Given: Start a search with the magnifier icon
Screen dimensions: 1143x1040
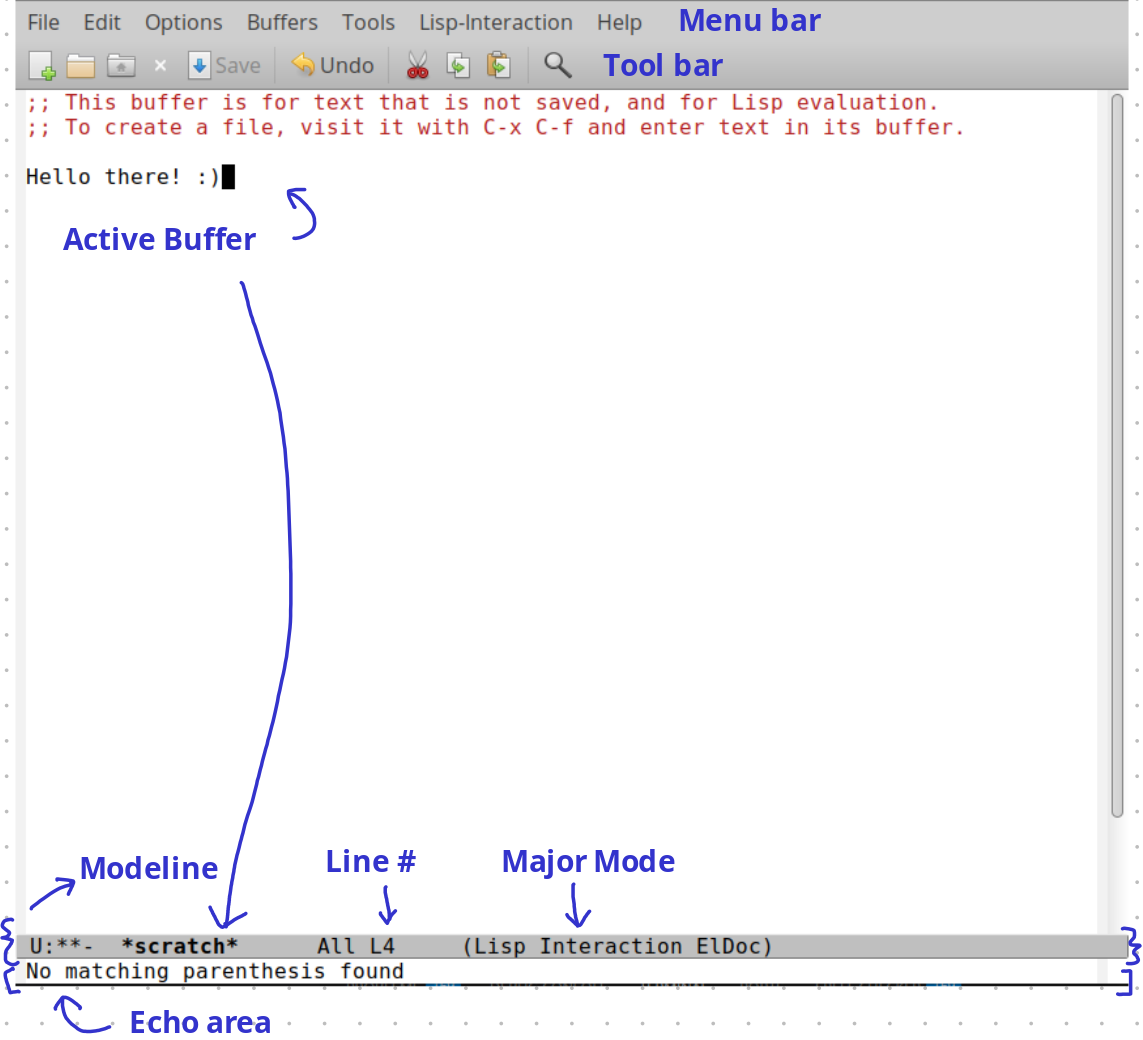Looking at the screenshot, I should pyautogui.click(x=557, y=64).
